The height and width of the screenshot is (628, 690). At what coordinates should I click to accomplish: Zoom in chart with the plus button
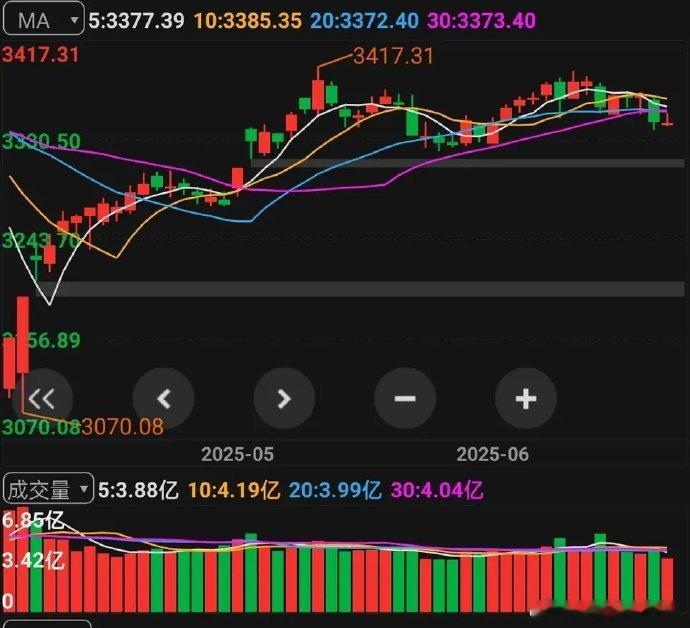pyautogui.click(x=526, y=399)
